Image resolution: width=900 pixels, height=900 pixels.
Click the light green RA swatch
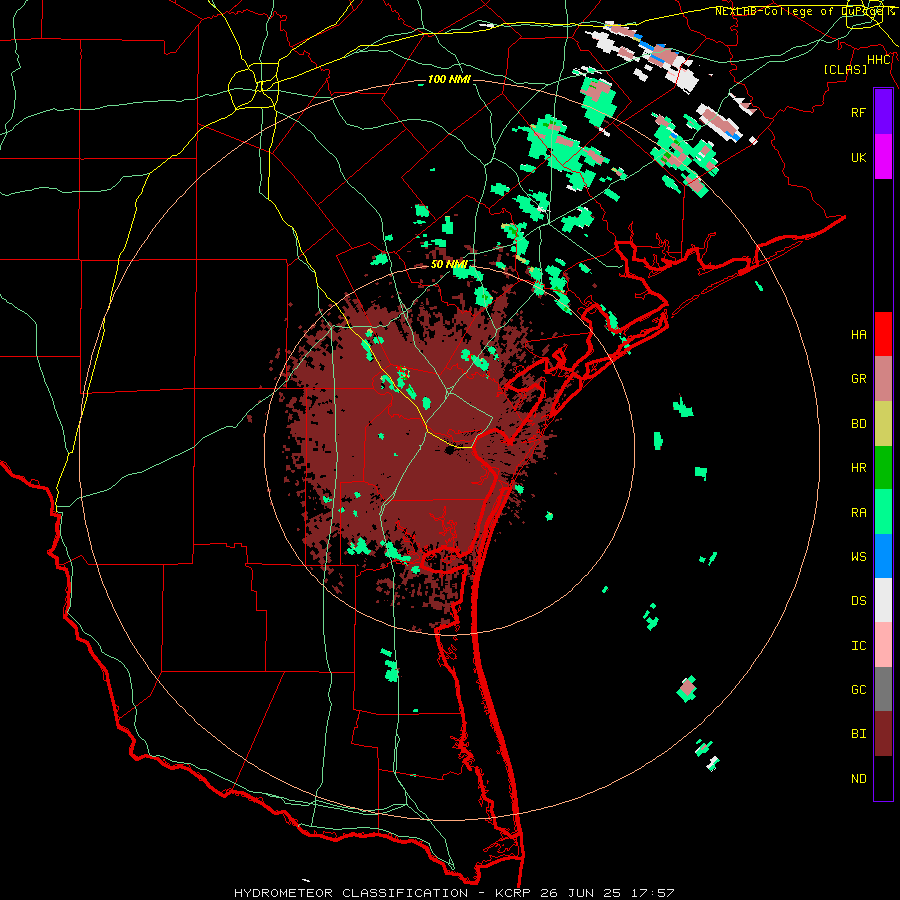pyautogui.click(x=883, y=512)
